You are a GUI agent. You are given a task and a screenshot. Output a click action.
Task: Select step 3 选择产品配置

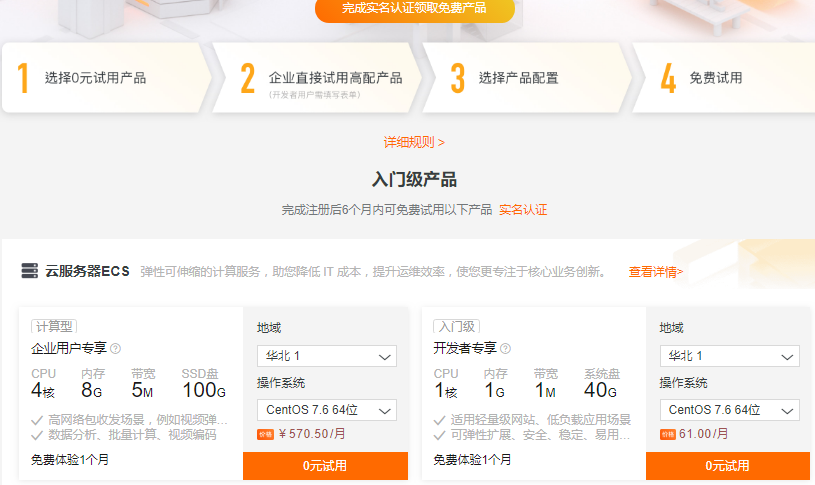[x=527, y=78]
